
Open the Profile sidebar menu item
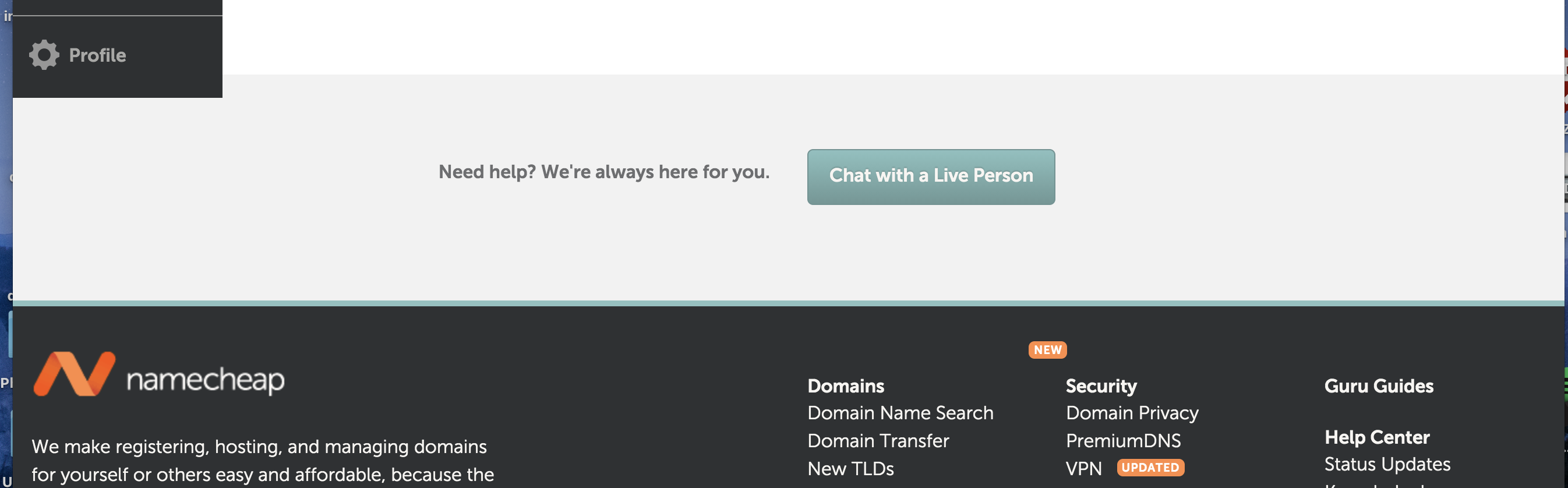97,55
